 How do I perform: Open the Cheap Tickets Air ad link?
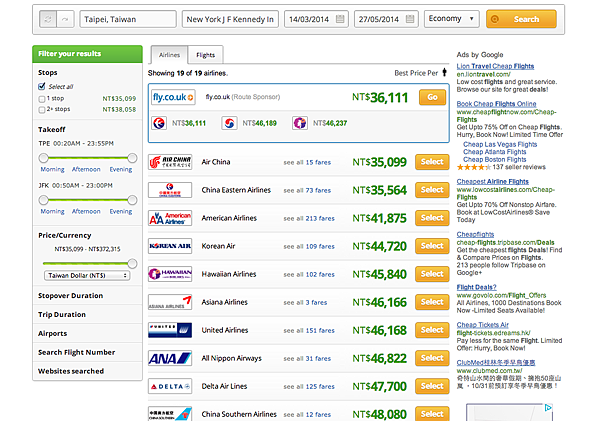pyautogui.click(x=483, y=325)
